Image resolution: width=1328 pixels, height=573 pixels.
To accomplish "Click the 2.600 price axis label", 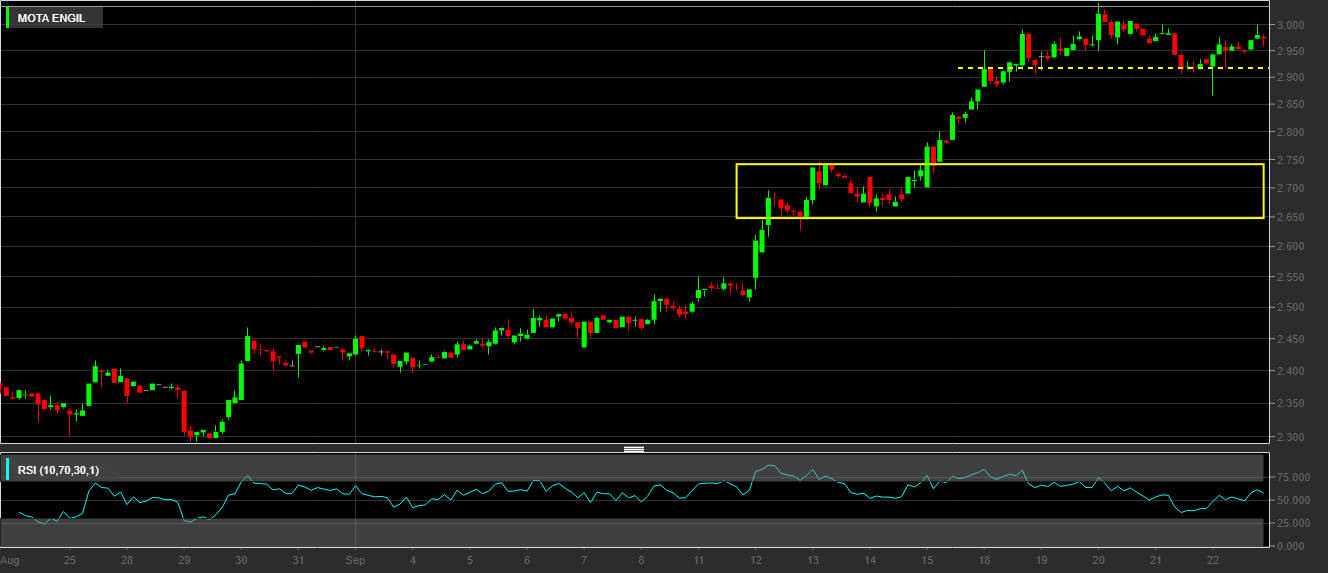I will click(x=1289, y=247).
